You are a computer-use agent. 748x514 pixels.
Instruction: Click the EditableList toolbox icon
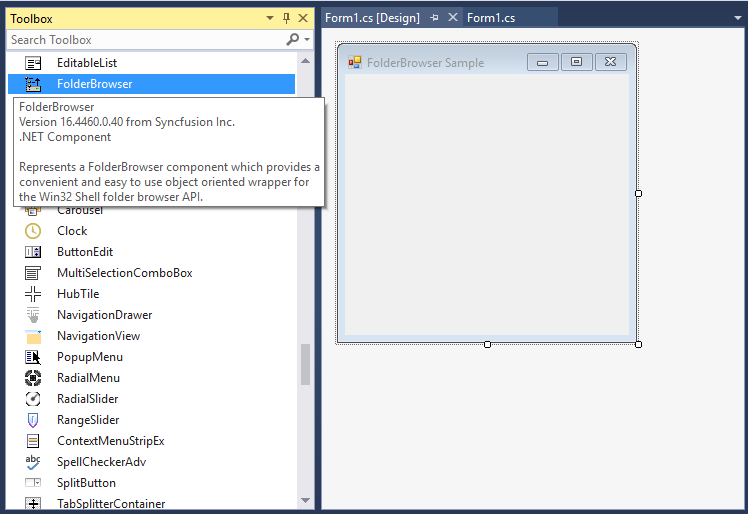point(33,63)
